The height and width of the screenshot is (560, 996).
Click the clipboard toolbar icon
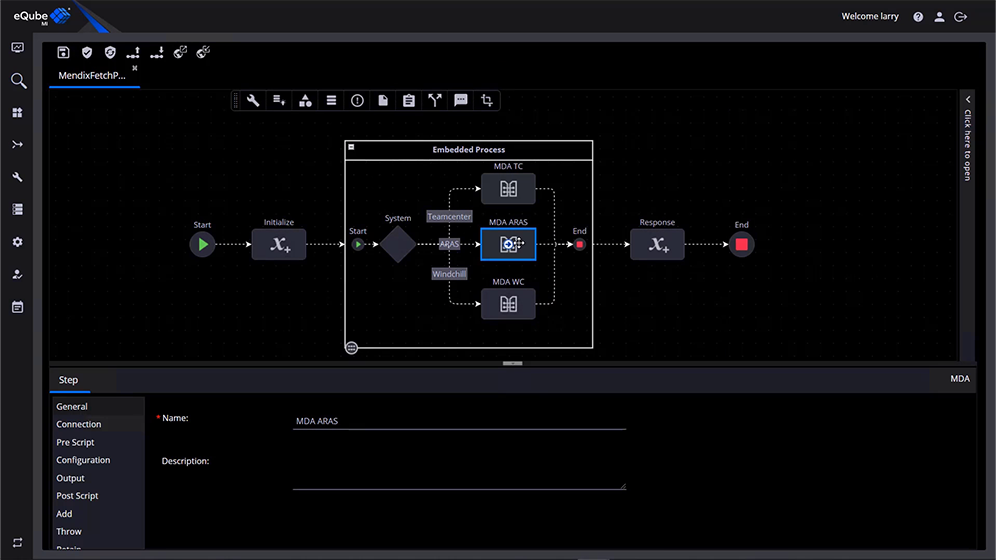[x=408, y=100]
